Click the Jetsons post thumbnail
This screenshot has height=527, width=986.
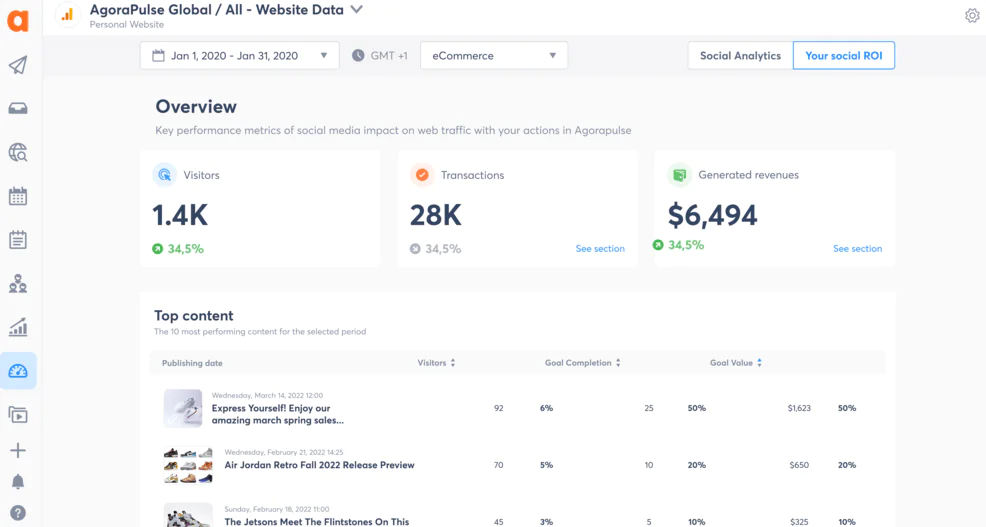[x=188, y=515]
